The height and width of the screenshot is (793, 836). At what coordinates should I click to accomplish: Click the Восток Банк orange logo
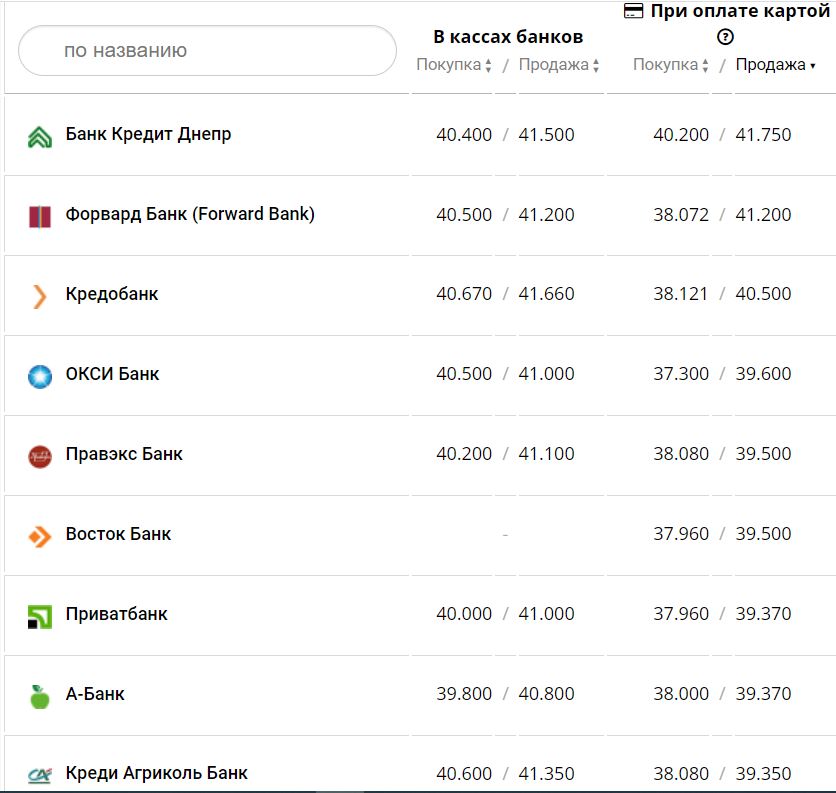(39, 536)
